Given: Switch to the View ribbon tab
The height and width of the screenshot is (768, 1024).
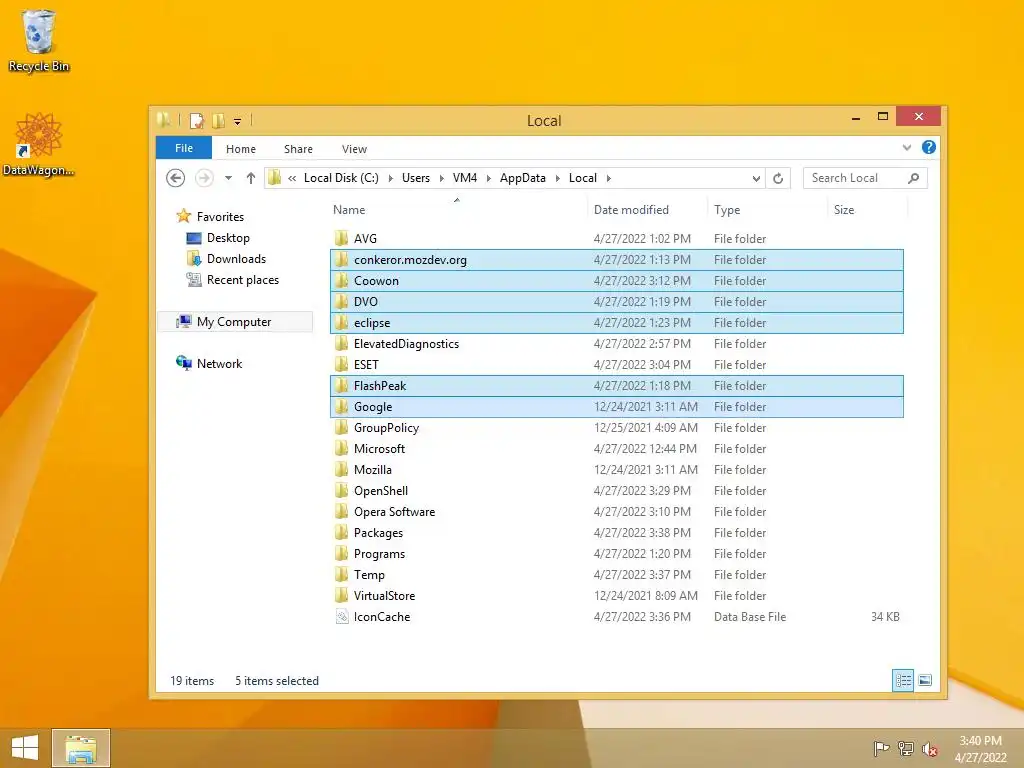Looking at the screenshot, I should coord(355,149).
